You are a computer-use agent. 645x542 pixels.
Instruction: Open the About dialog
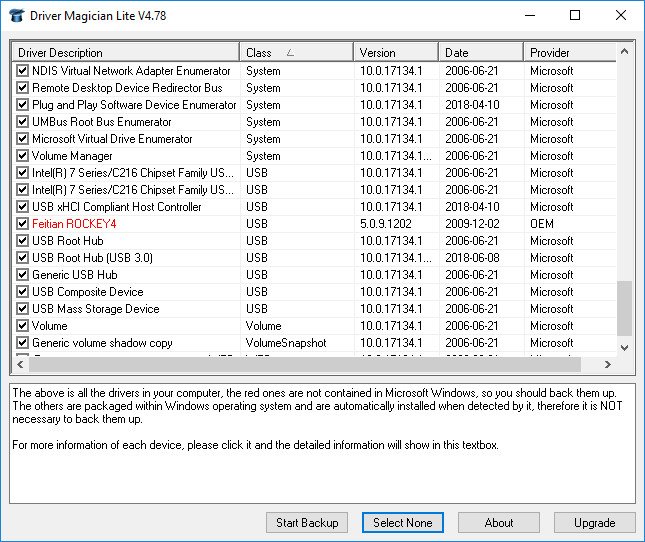499,522
